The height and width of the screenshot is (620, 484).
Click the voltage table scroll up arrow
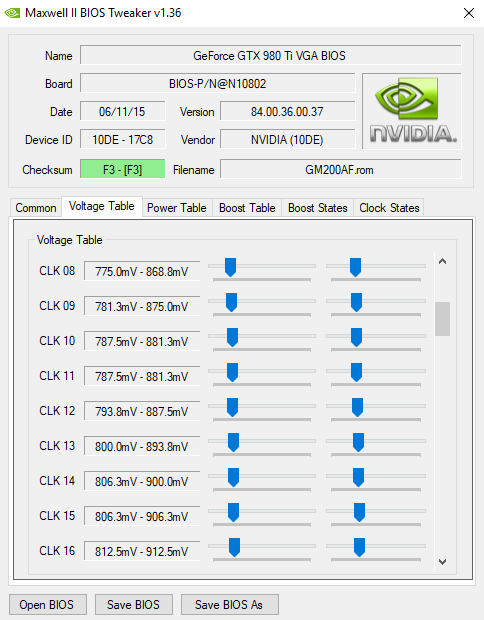(x=442, y=261)
